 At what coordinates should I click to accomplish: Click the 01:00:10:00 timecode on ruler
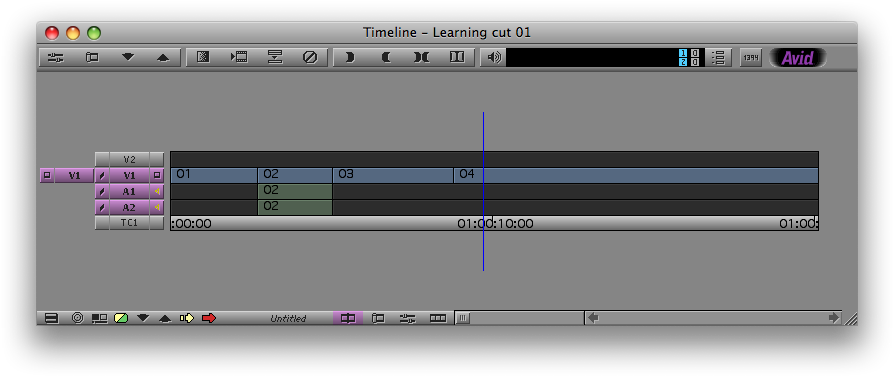coord(495,224)
